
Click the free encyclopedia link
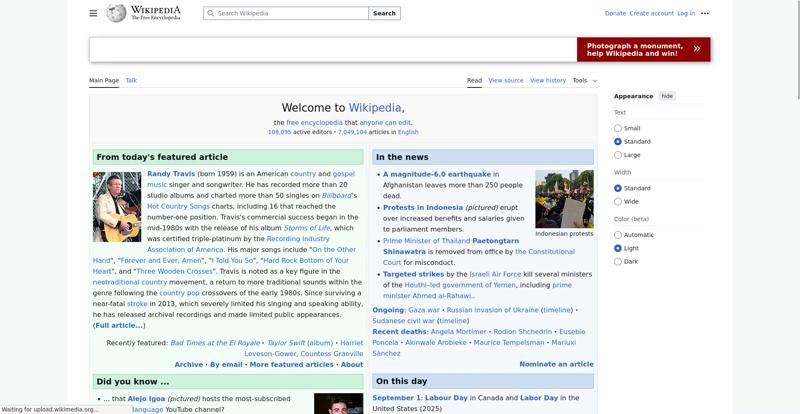pyautogui.click(x=314, y=123)
